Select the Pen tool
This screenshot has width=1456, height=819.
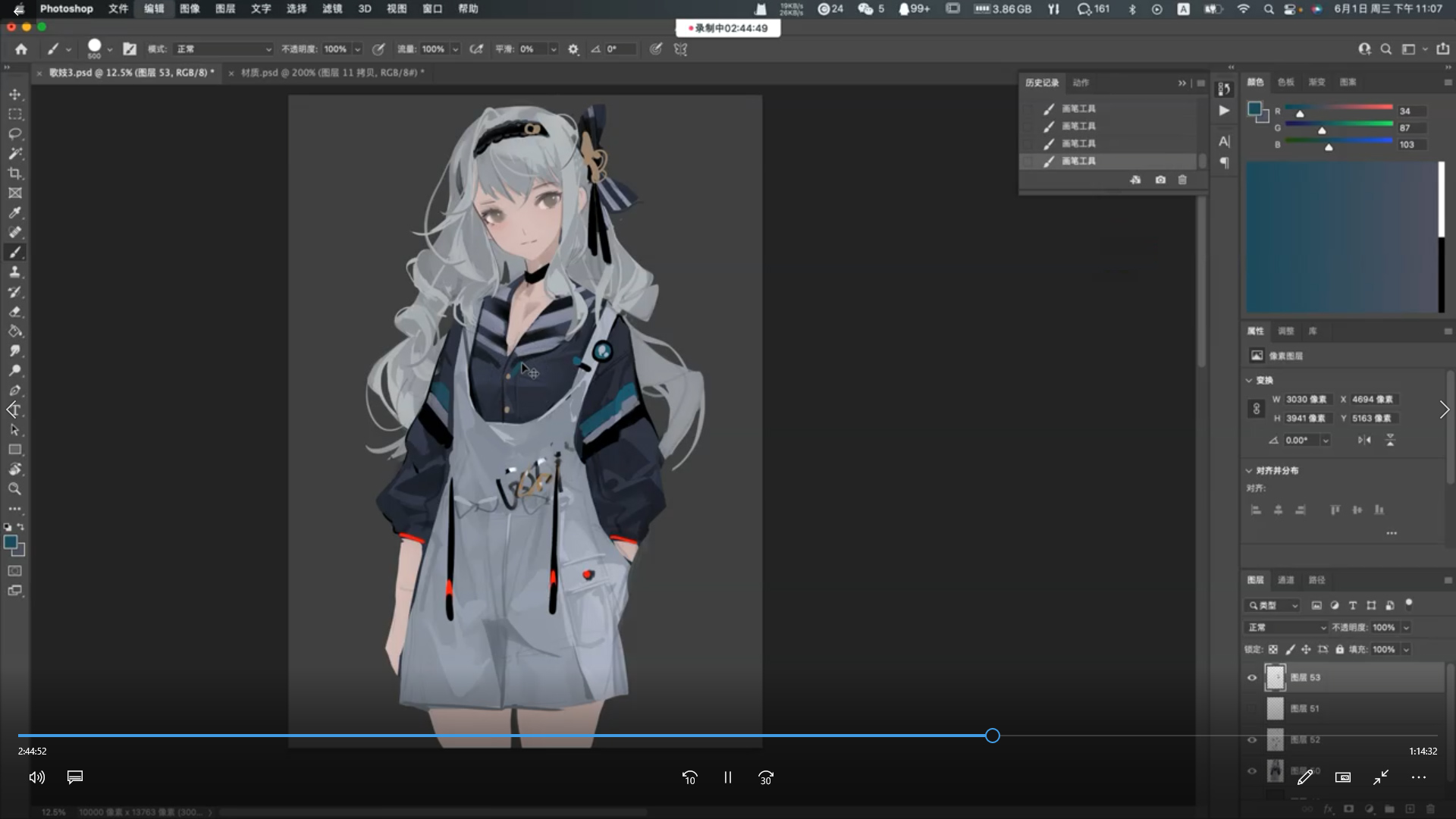(14, 391)
